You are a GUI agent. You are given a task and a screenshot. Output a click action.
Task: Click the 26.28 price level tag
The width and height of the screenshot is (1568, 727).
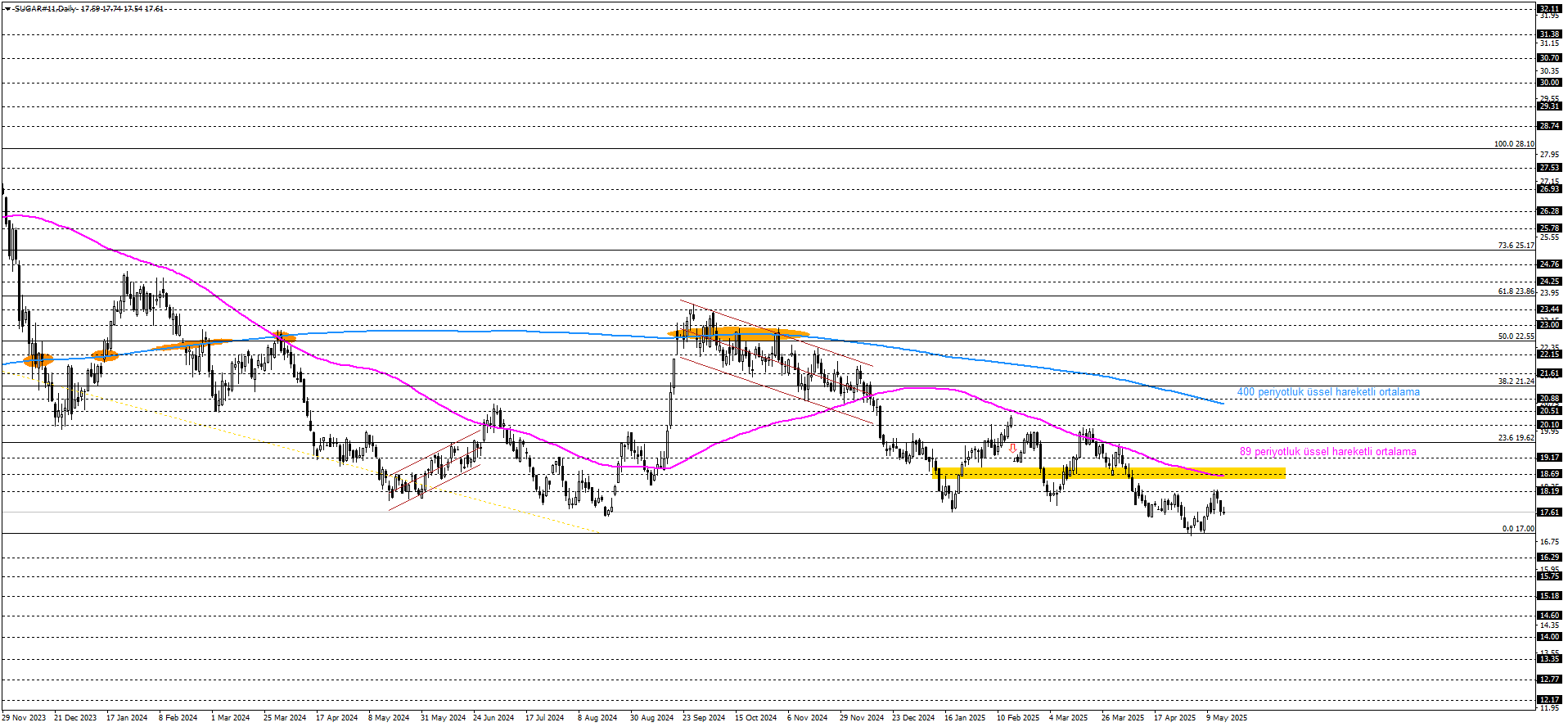1549,211
